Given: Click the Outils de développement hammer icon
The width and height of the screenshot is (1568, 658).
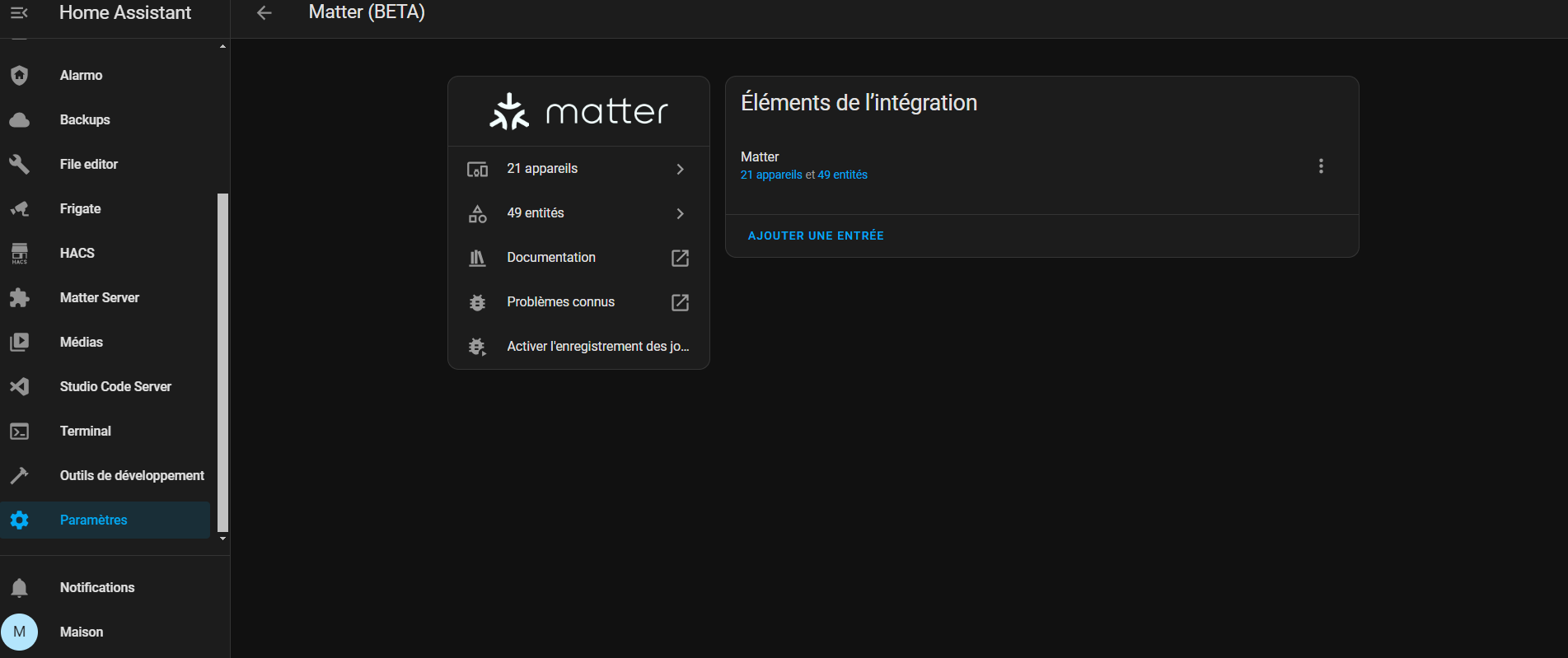Looking at the screenshot, I should [x=19, y=475].
